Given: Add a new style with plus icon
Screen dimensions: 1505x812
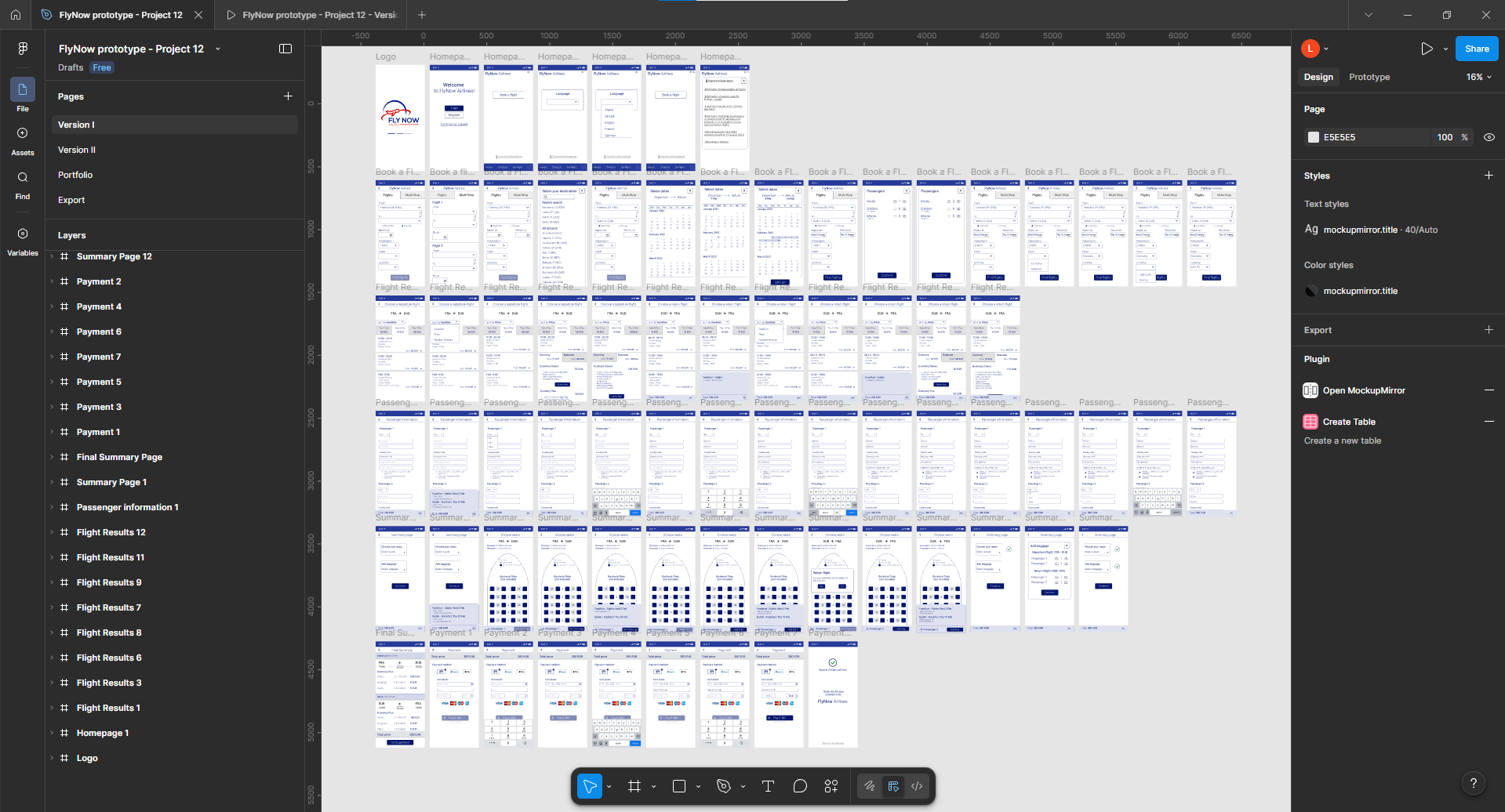Looking at the screenshot, I should tap(1489, 176).
